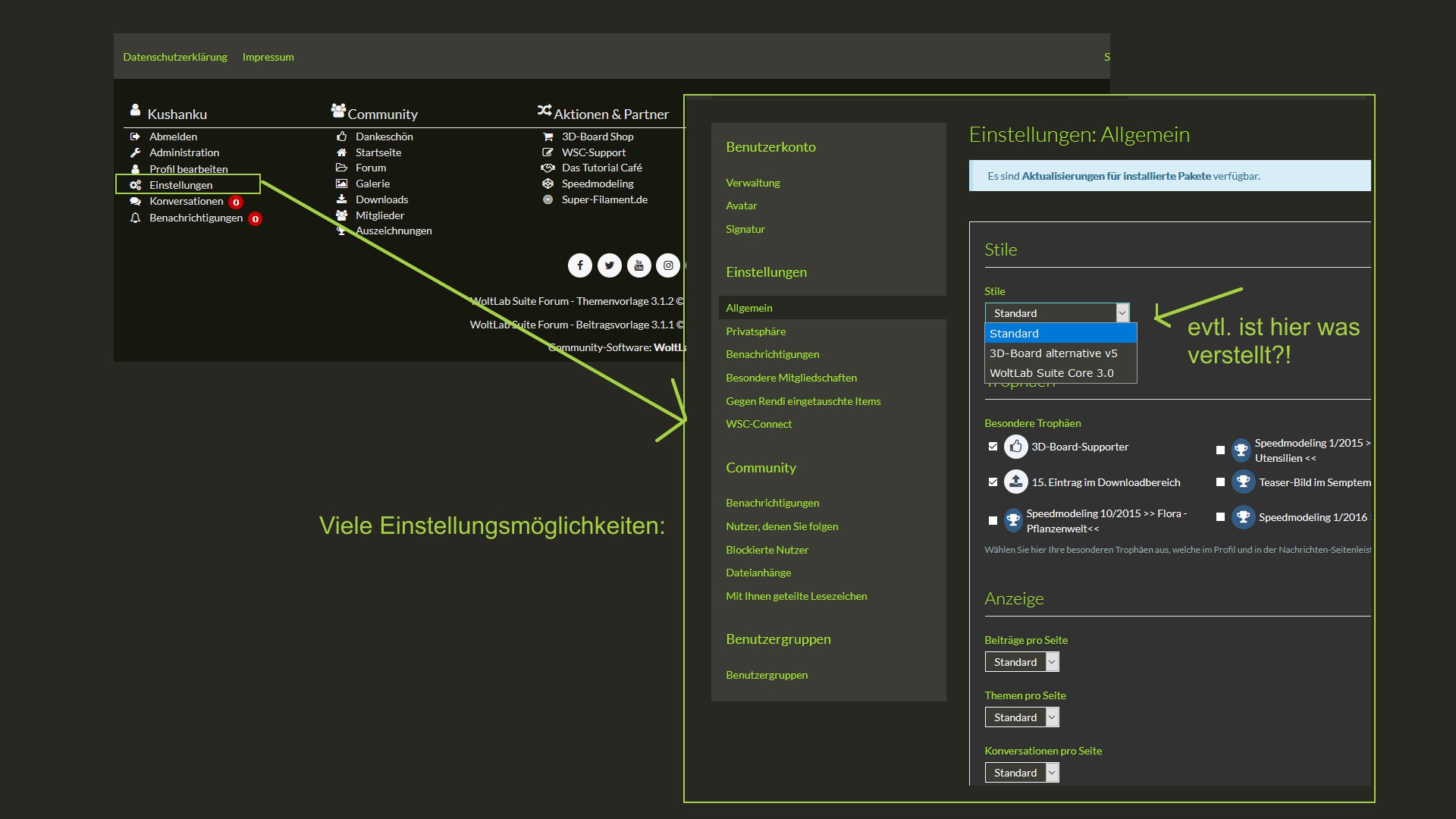Choose 3D-Board alternative v5 style option
The image size is (1456, 819).
tap(1053, 353)
